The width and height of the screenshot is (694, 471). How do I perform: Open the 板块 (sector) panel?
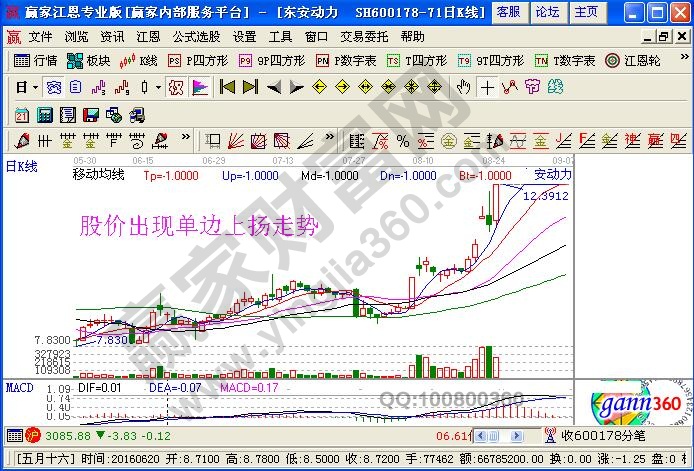[x=89, y=61]
